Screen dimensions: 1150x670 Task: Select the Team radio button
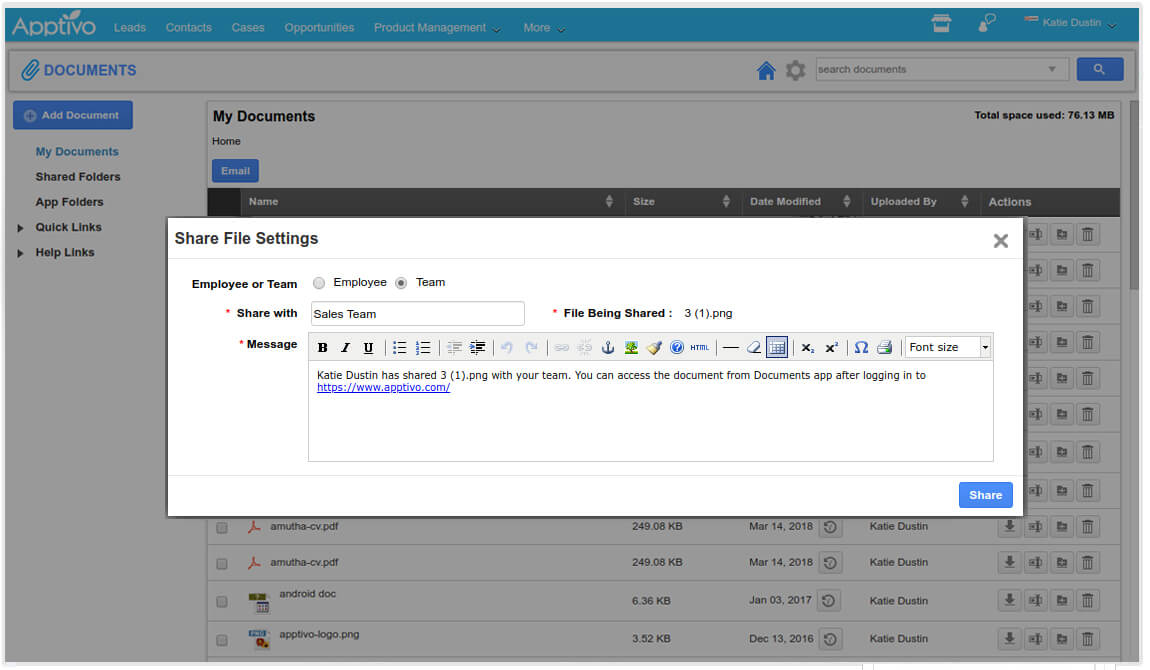pos(401,283)
